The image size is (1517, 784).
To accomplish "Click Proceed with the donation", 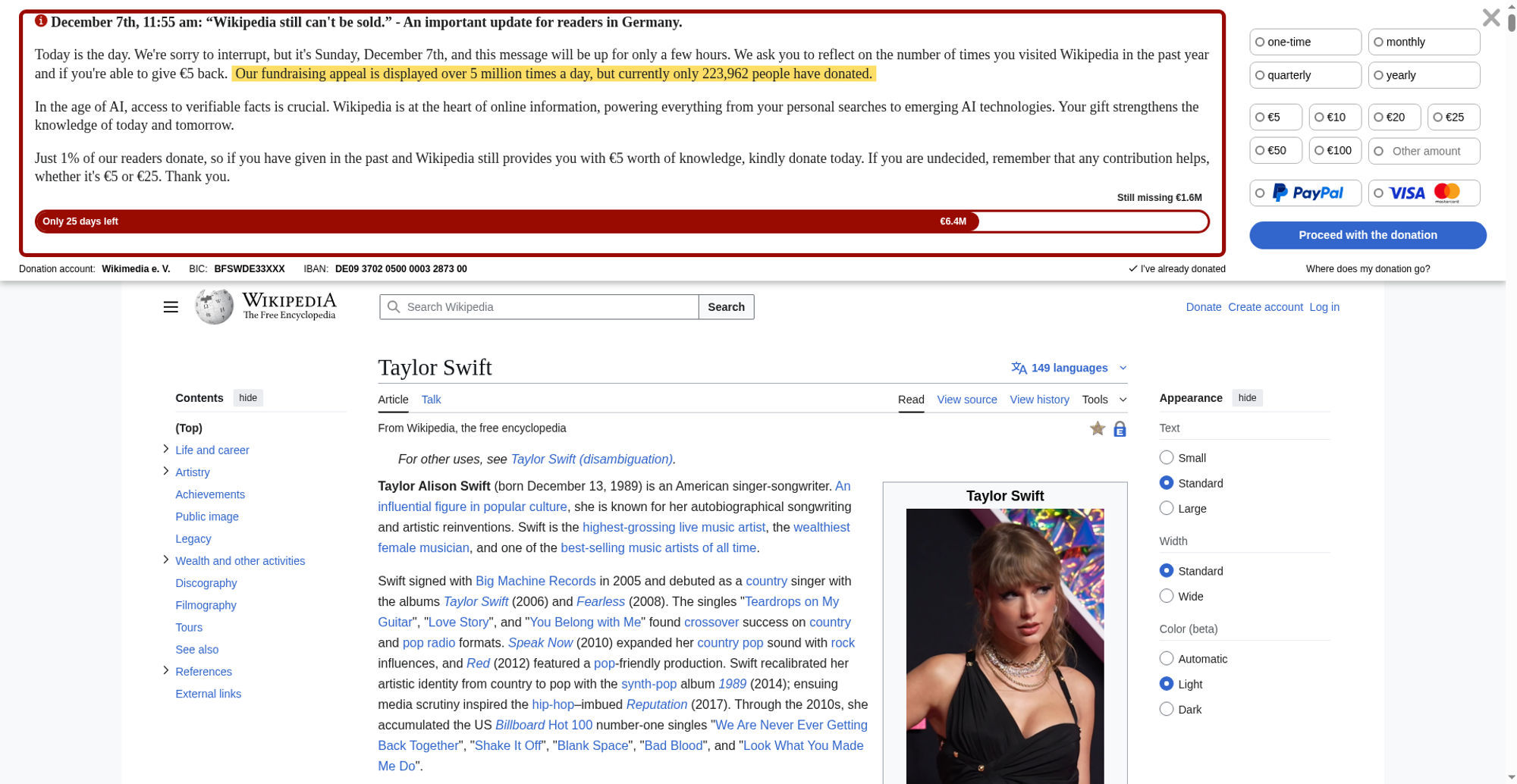I will click(1368, 235).
